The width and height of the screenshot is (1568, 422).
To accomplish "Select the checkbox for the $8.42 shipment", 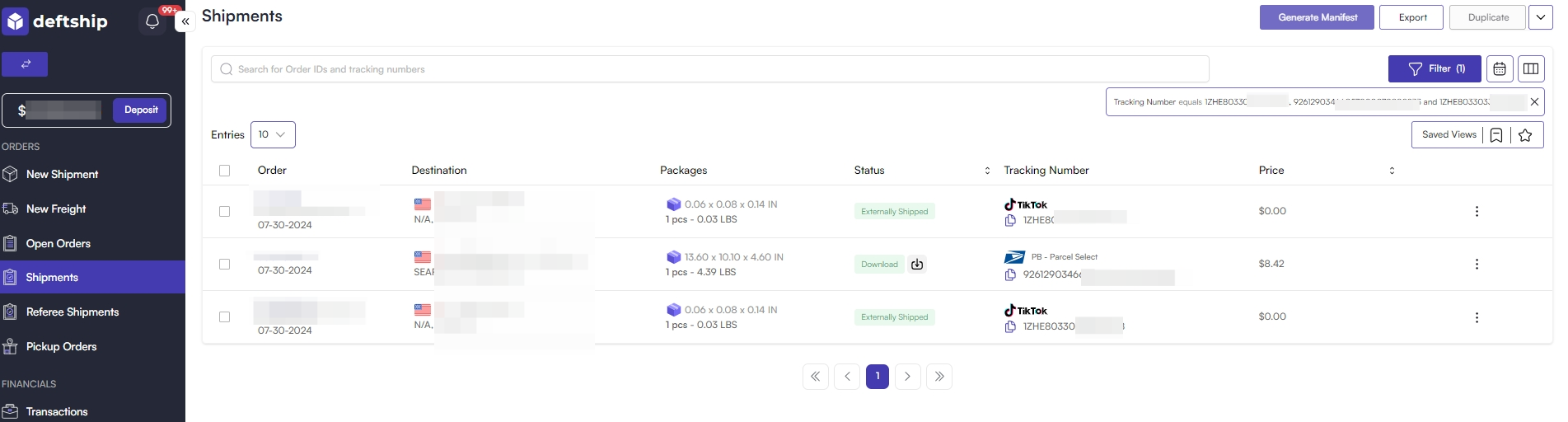I will tap(224, 265).
